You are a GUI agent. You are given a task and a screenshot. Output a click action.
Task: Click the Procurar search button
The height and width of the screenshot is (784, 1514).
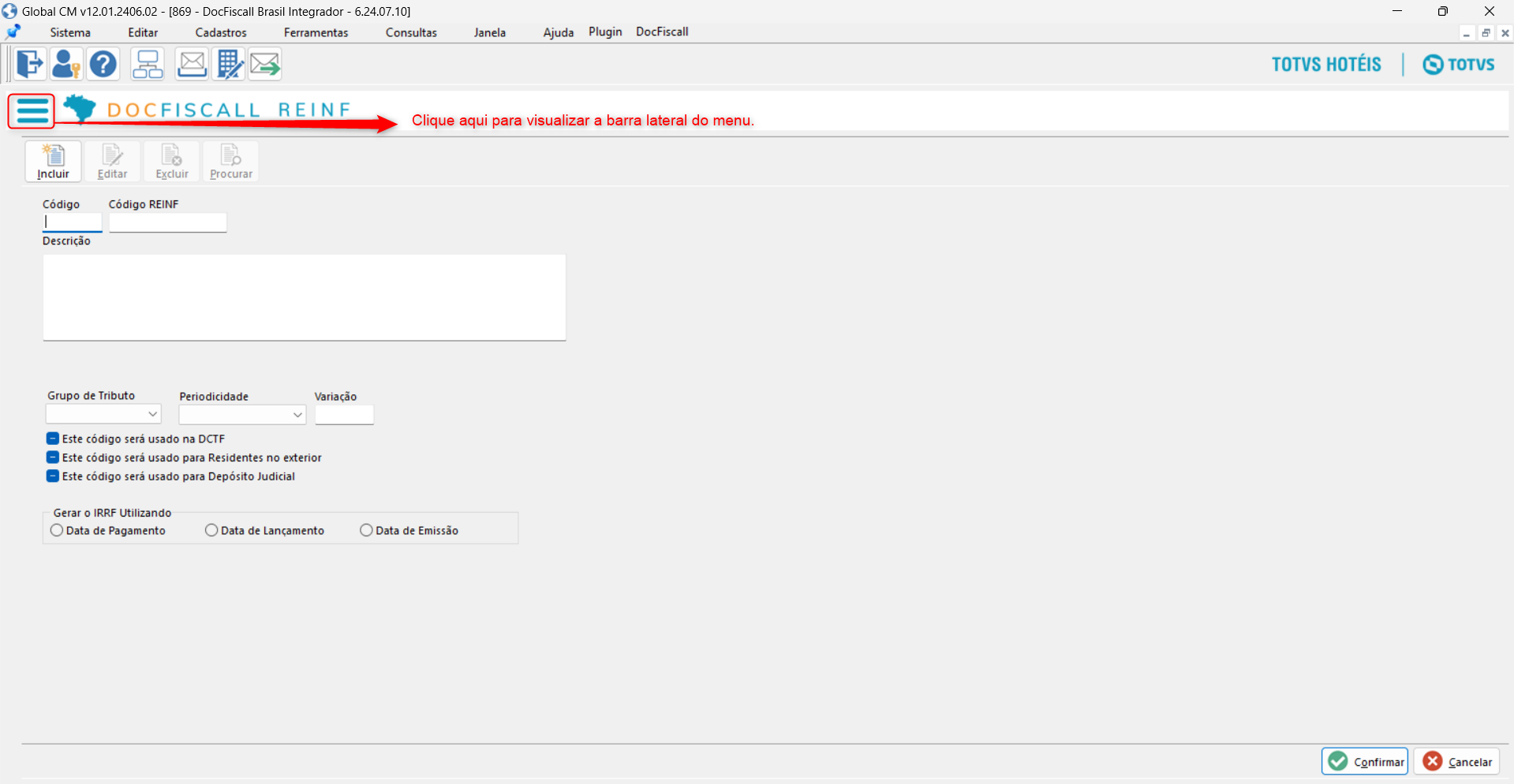coord(231,161)
